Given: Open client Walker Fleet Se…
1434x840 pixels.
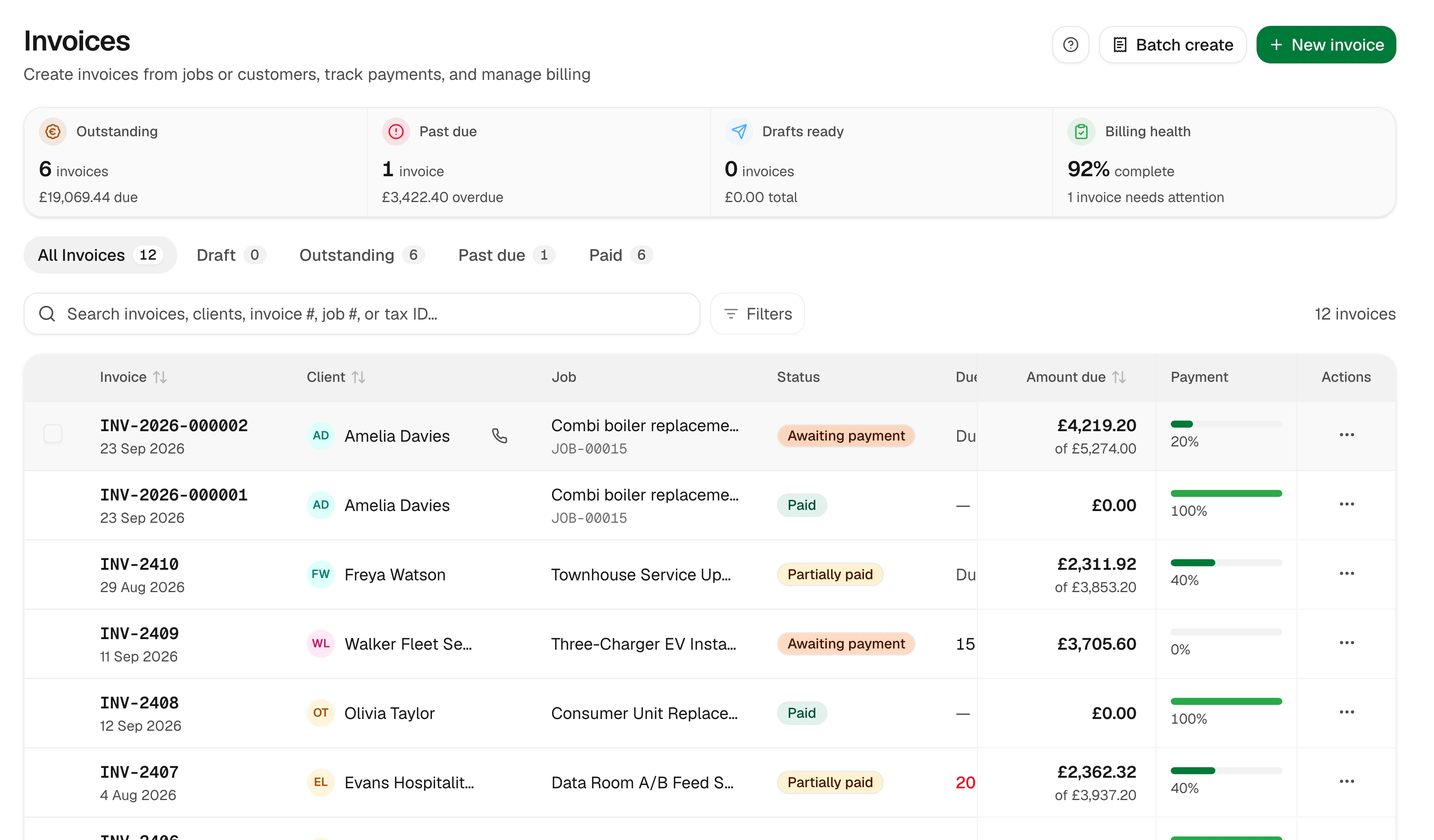Looking at the screenshot, I should [409, 644].
